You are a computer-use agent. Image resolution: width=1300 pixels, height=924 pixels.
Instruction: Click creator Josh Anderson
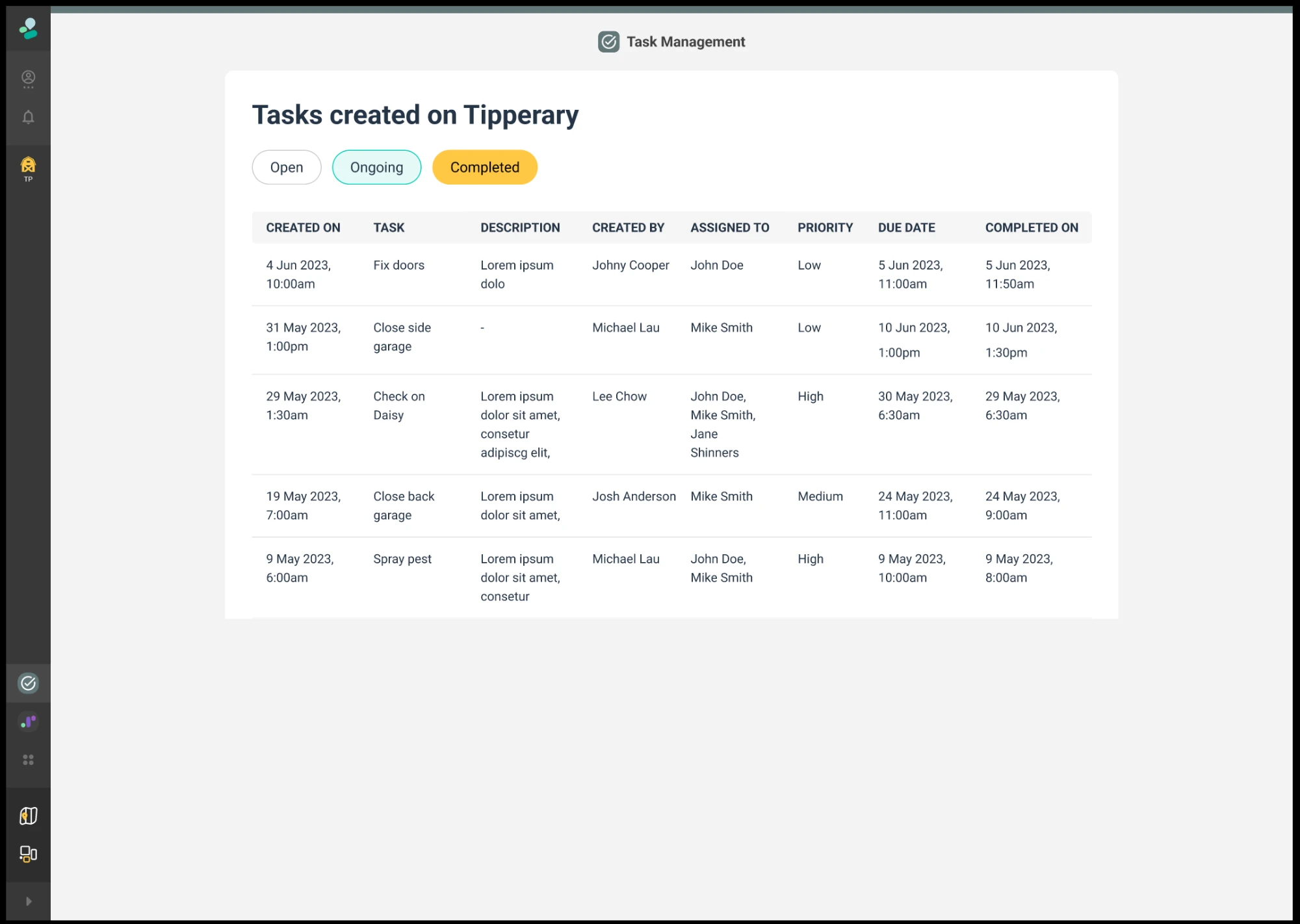click(634, 496)
